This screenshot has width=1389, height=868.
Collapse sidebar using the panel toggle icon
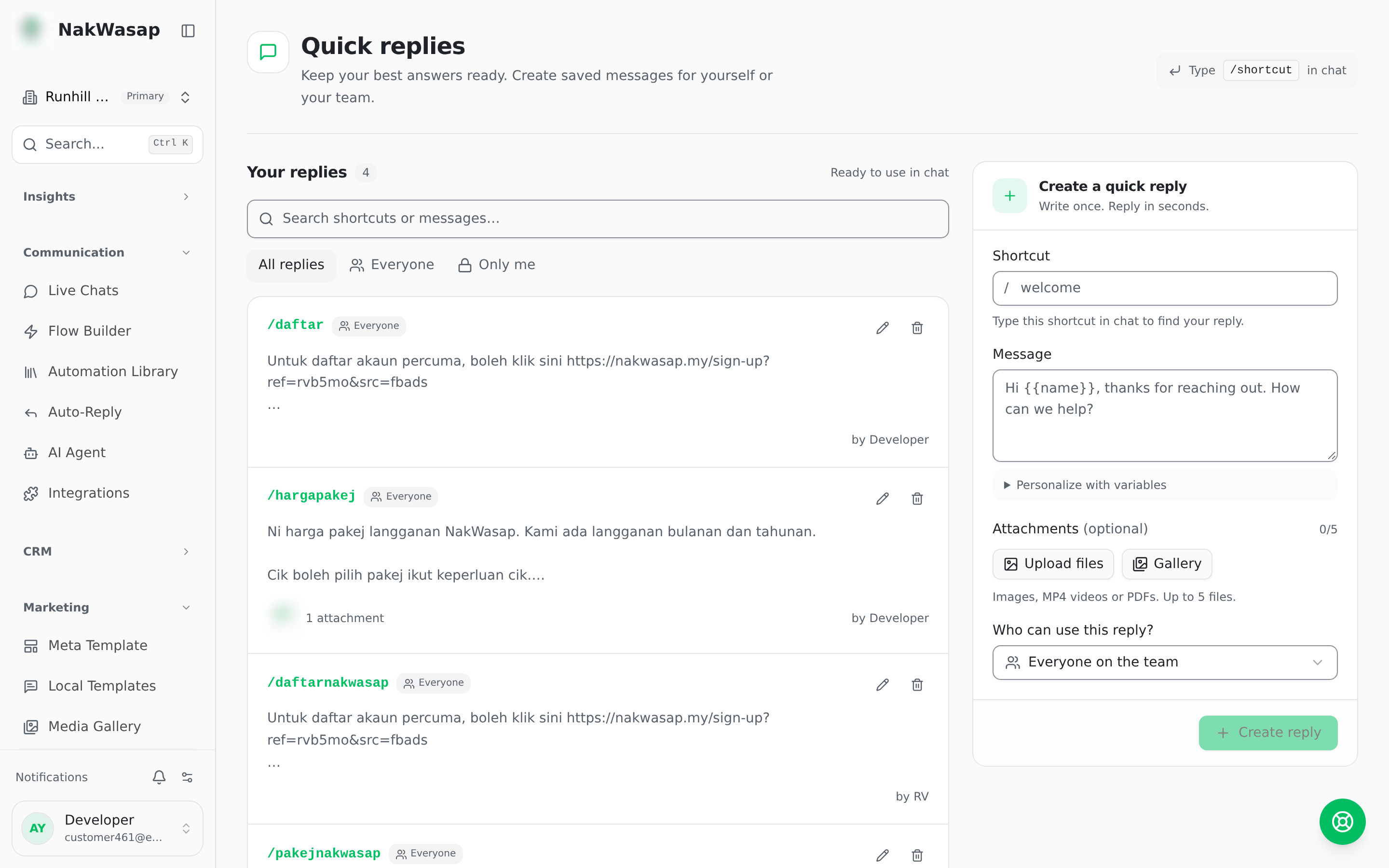188,30
